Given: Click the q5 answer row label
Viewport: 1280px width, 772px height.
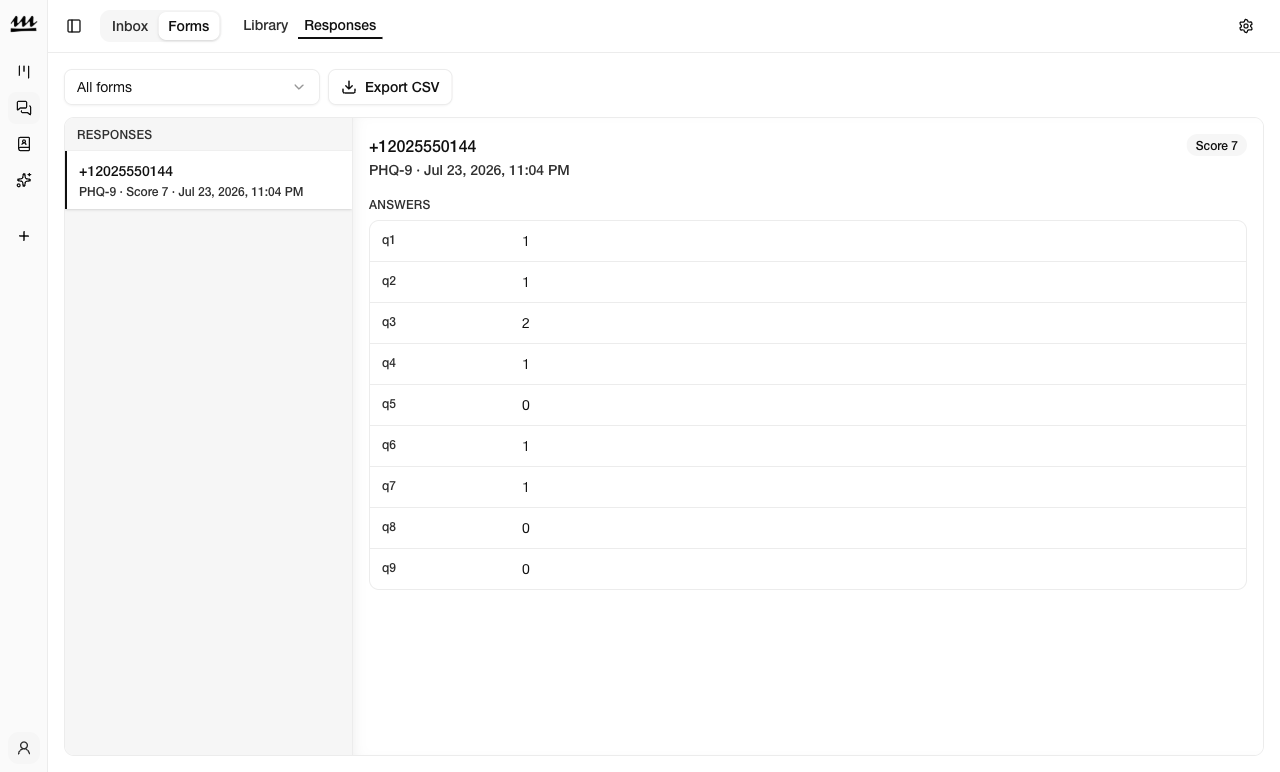Looking at the screenshot, I should point(389,404).
